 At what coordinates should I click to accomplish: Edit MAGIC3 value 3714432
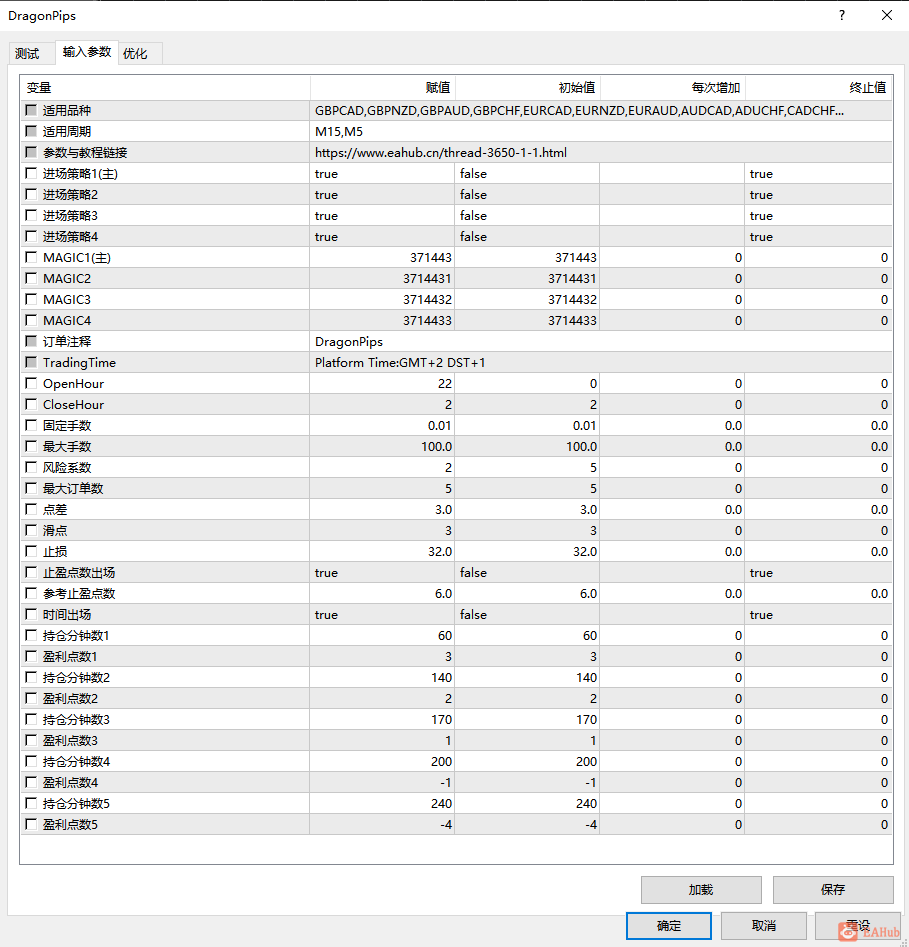(382, 300)
